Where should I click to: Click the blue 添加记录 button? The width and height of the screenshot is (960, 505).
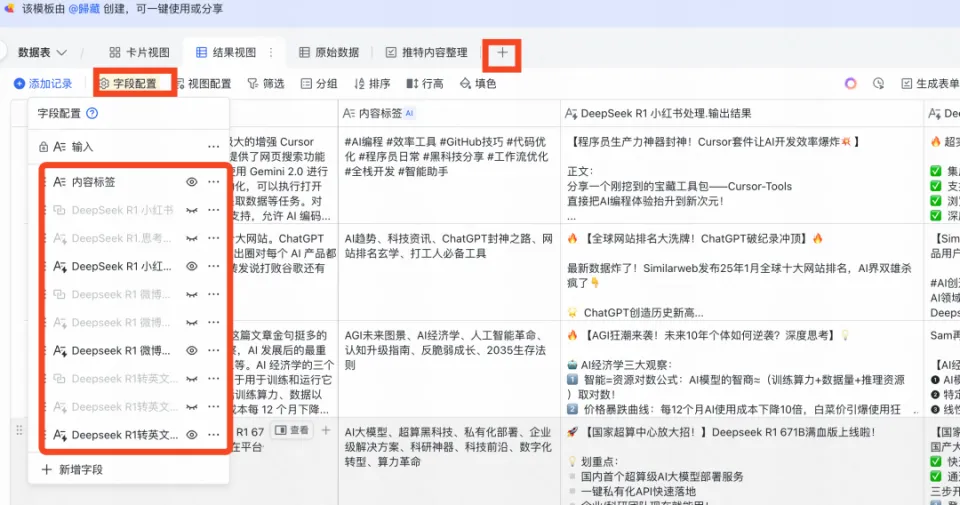pos(43,84)
